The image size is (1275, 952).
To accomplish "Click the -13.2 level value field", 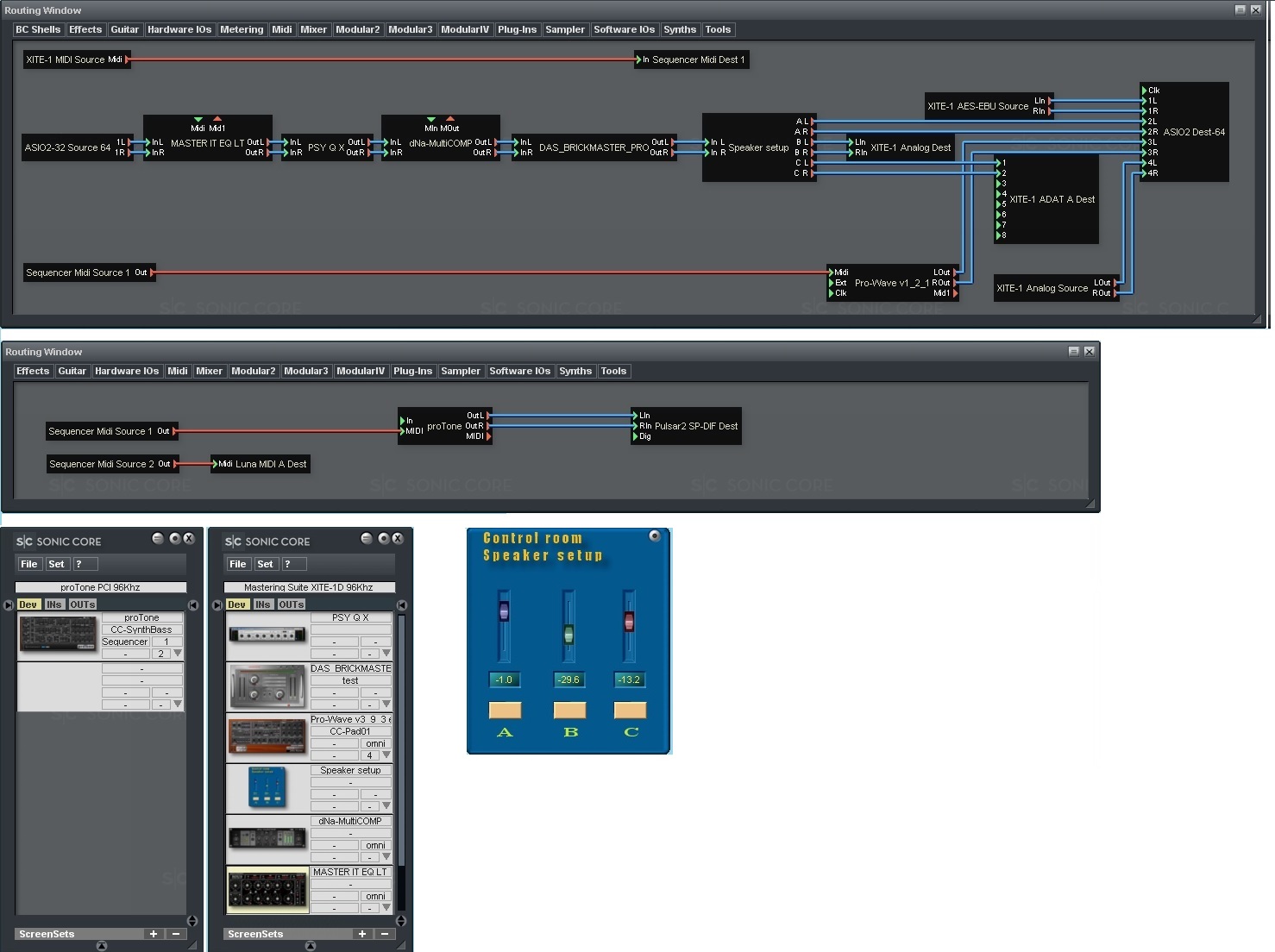I will (x=630, y=680).
